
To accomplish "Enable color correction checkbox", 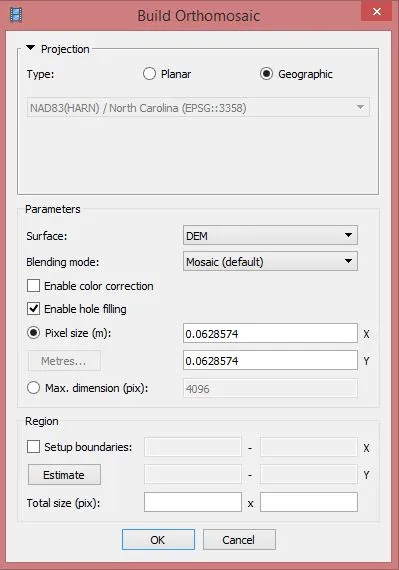I will [x=33, y=286].
